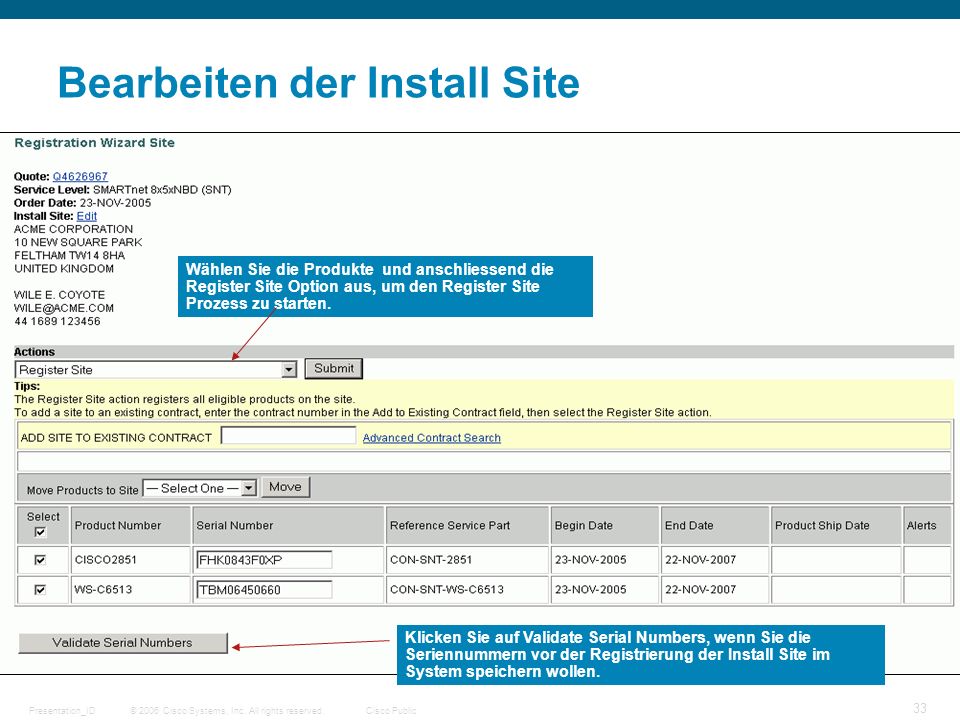Focus the Add Site to Existing Contract field
The image size is (960, 720).
coord(288,436)
